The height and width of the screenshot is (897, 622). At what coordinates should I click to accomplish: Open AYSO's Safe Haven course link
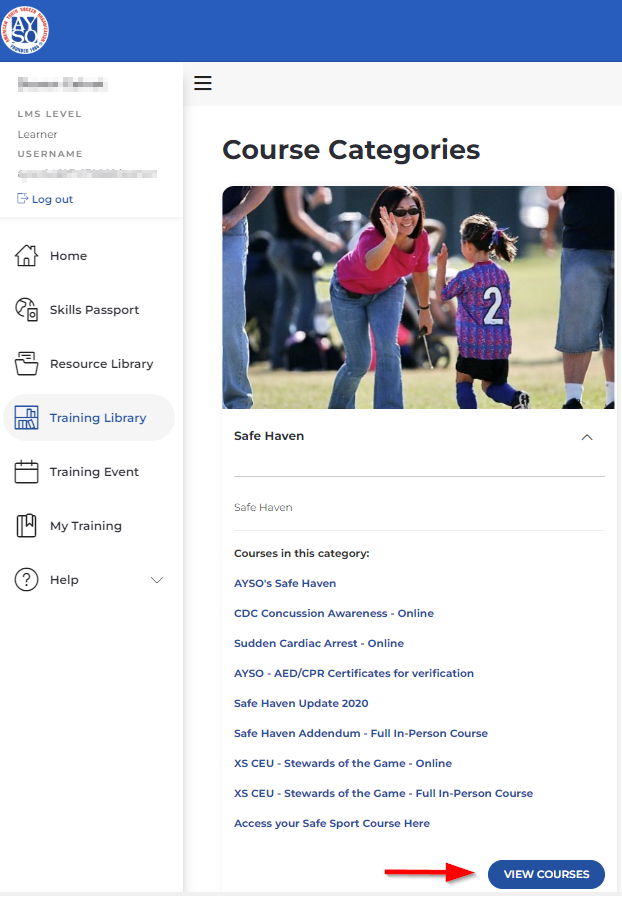tap(285, 583)
